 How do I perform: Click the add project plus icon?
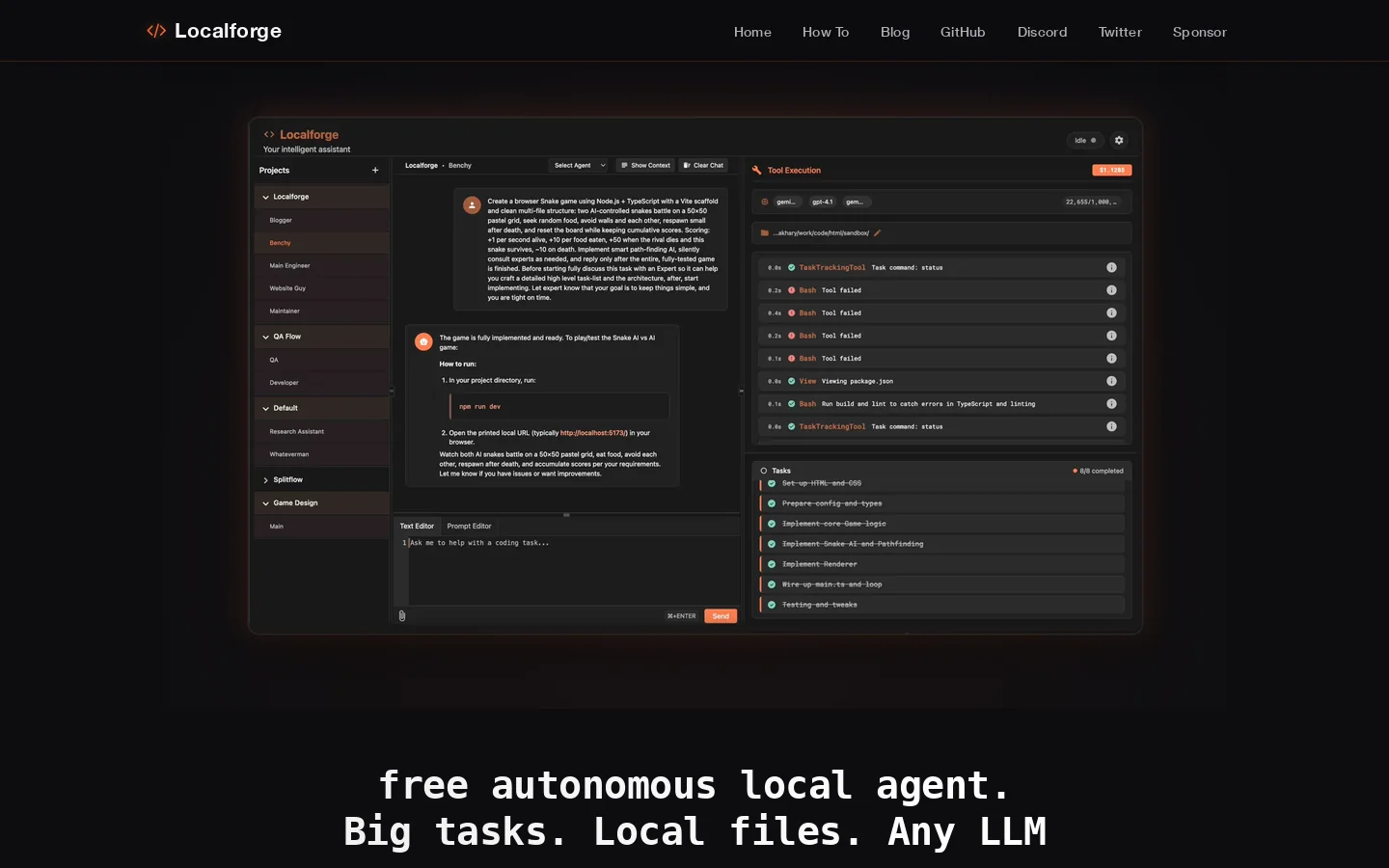(375, 171)
